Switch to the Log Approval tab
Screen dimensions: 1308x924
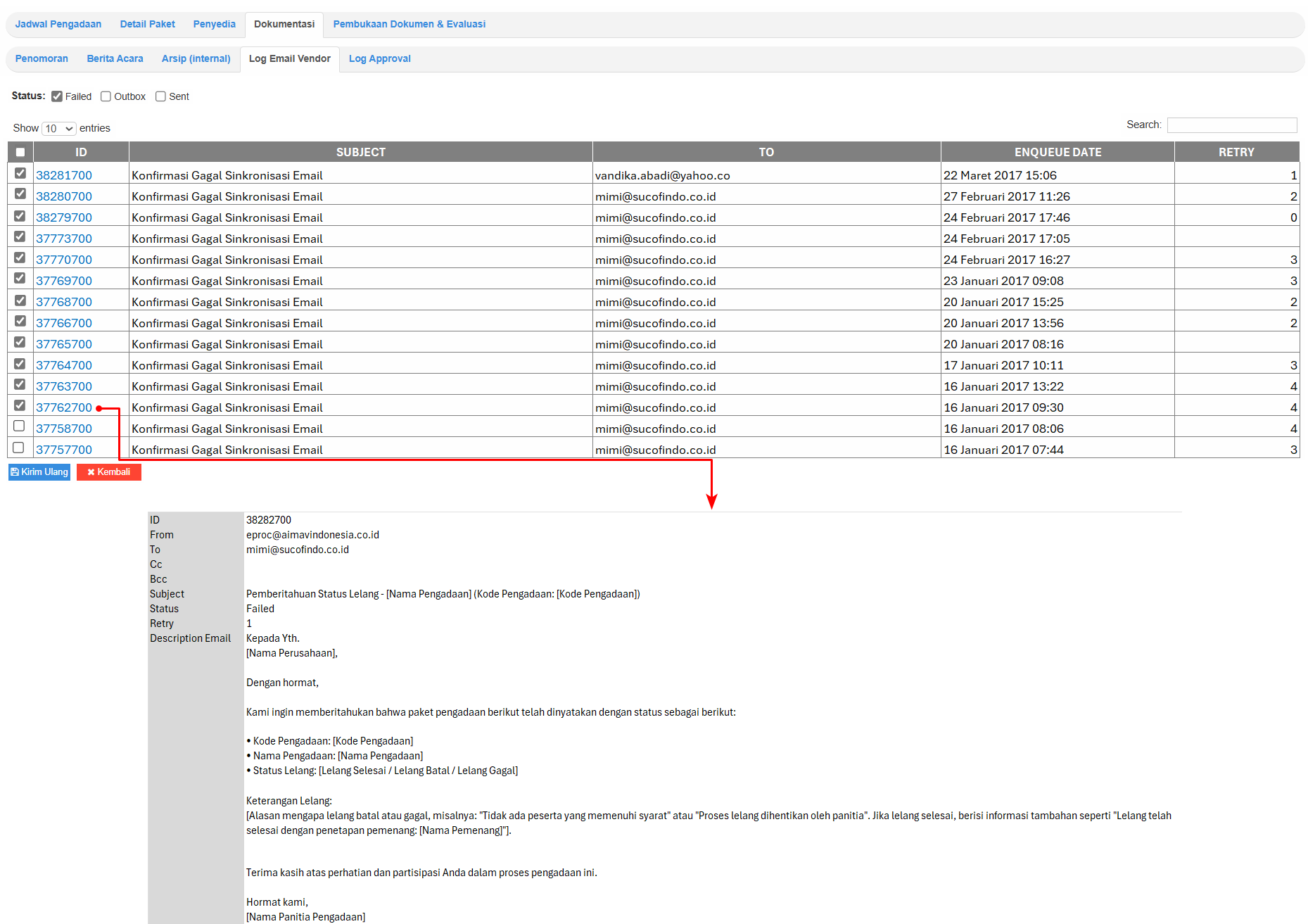tap(379, 59)
